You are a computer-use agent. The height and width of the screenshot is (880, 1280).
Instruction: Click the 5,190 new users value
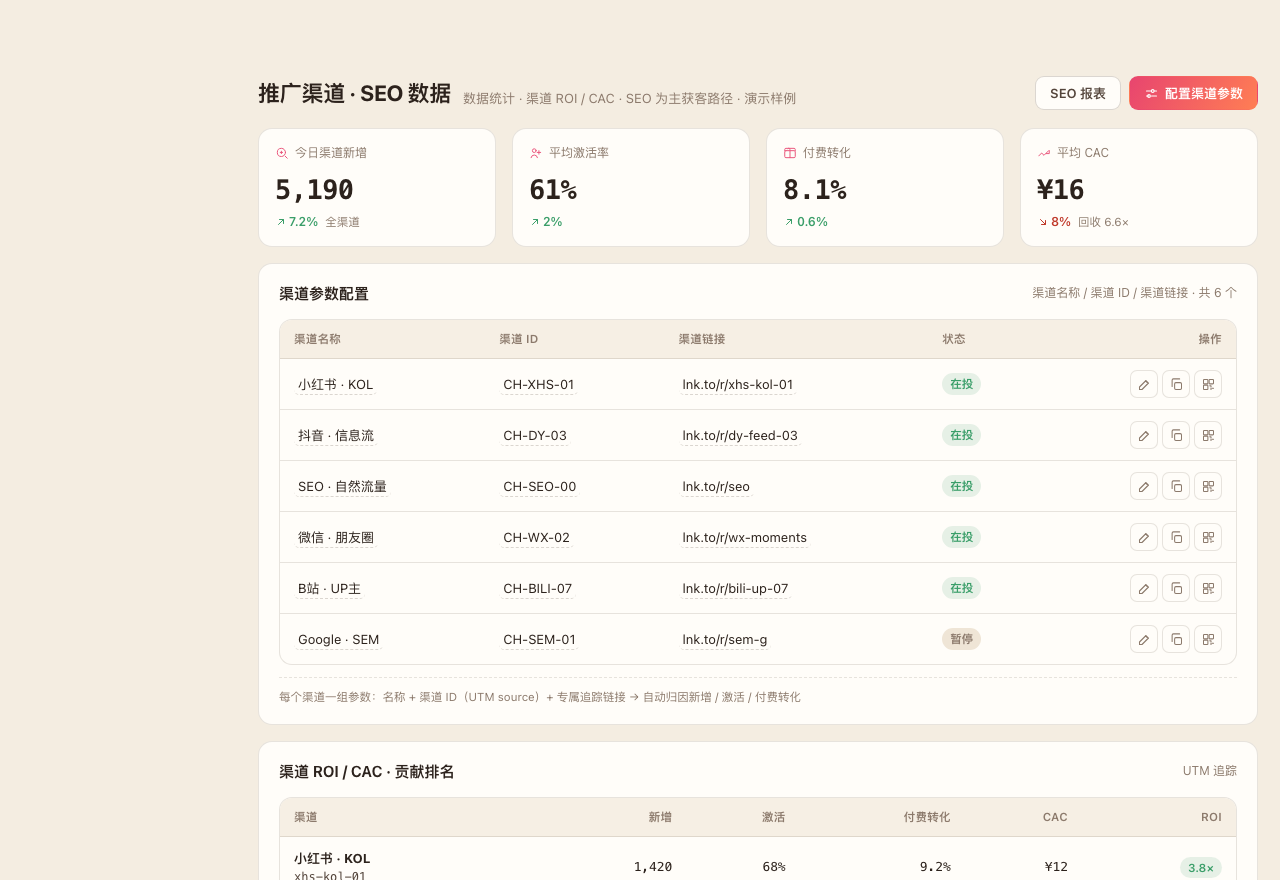click(314, 190)
